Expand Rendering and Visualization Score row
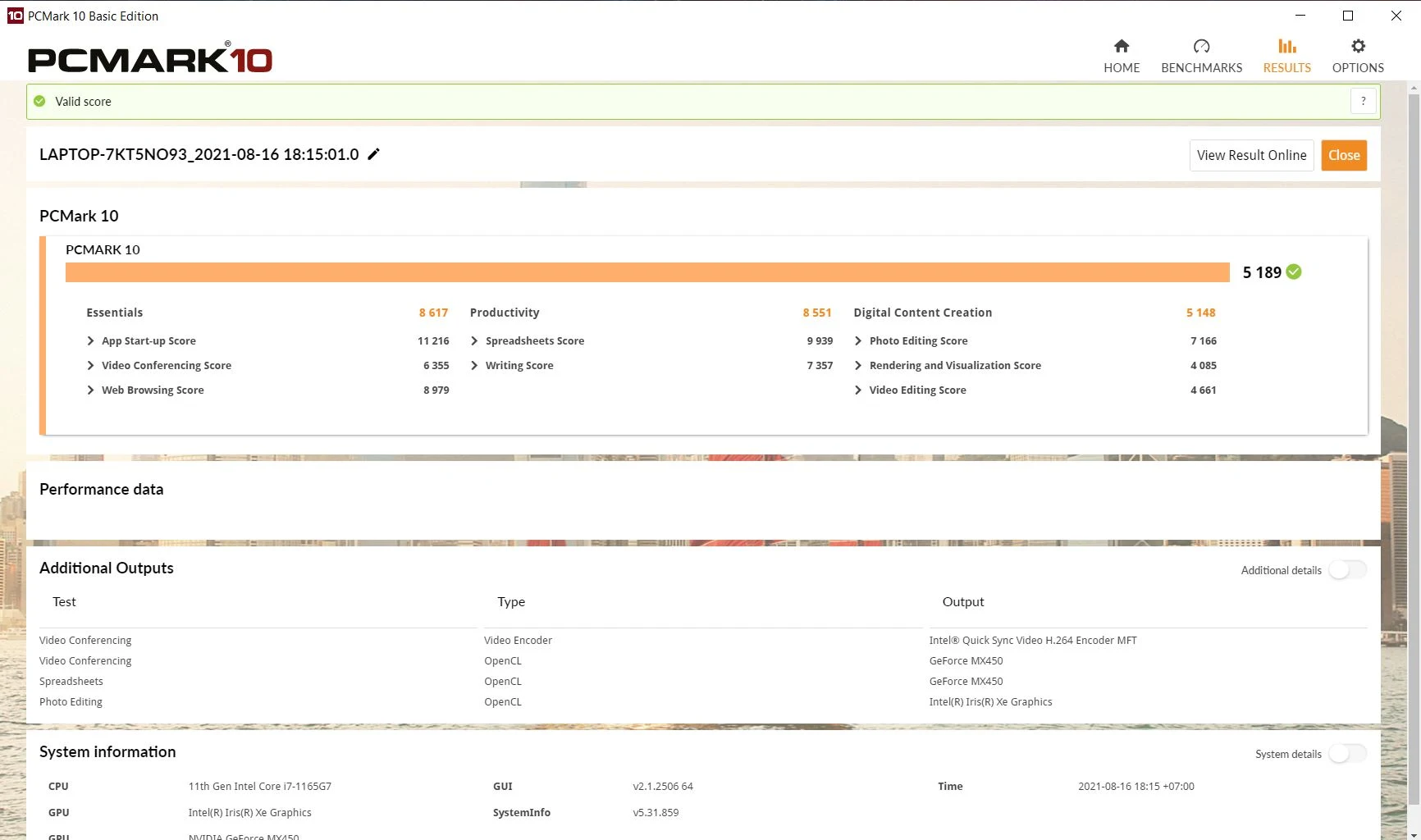The height and width of the screenshot is (840, 1421). point(858,365)
